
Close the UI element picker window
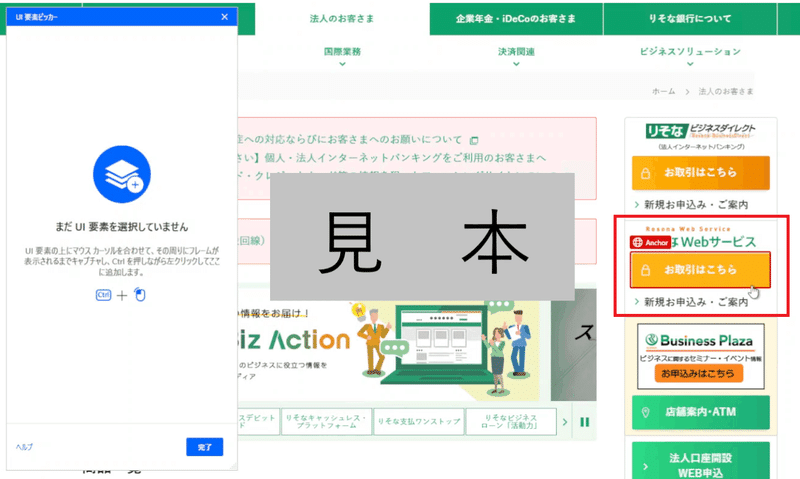pyautogui.click(x=224, y=17)
